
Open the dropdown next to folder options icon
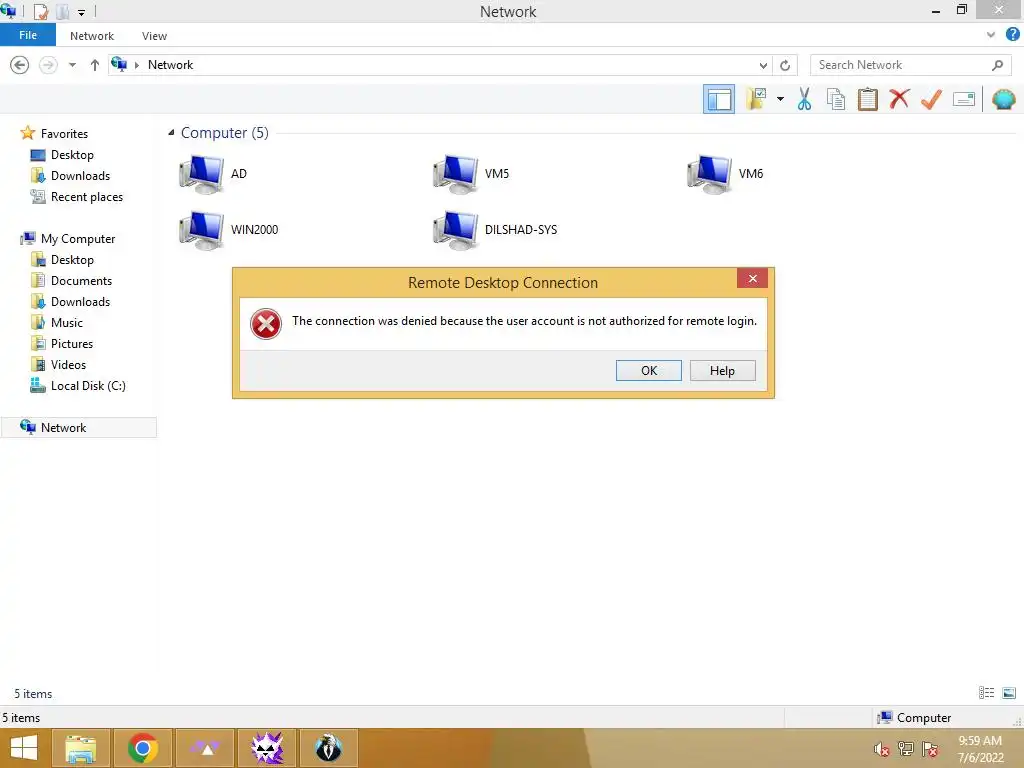[x=780, y=99]
